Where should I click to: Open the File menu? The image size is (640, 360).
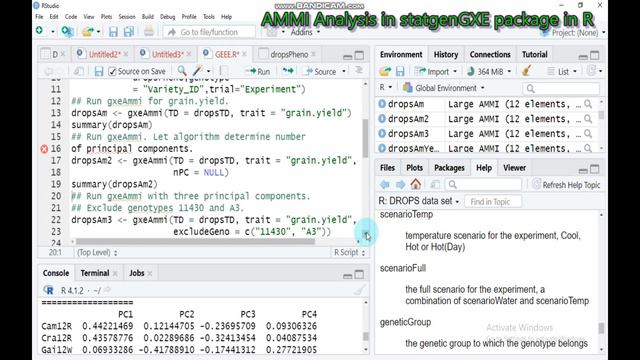(39, 17)
